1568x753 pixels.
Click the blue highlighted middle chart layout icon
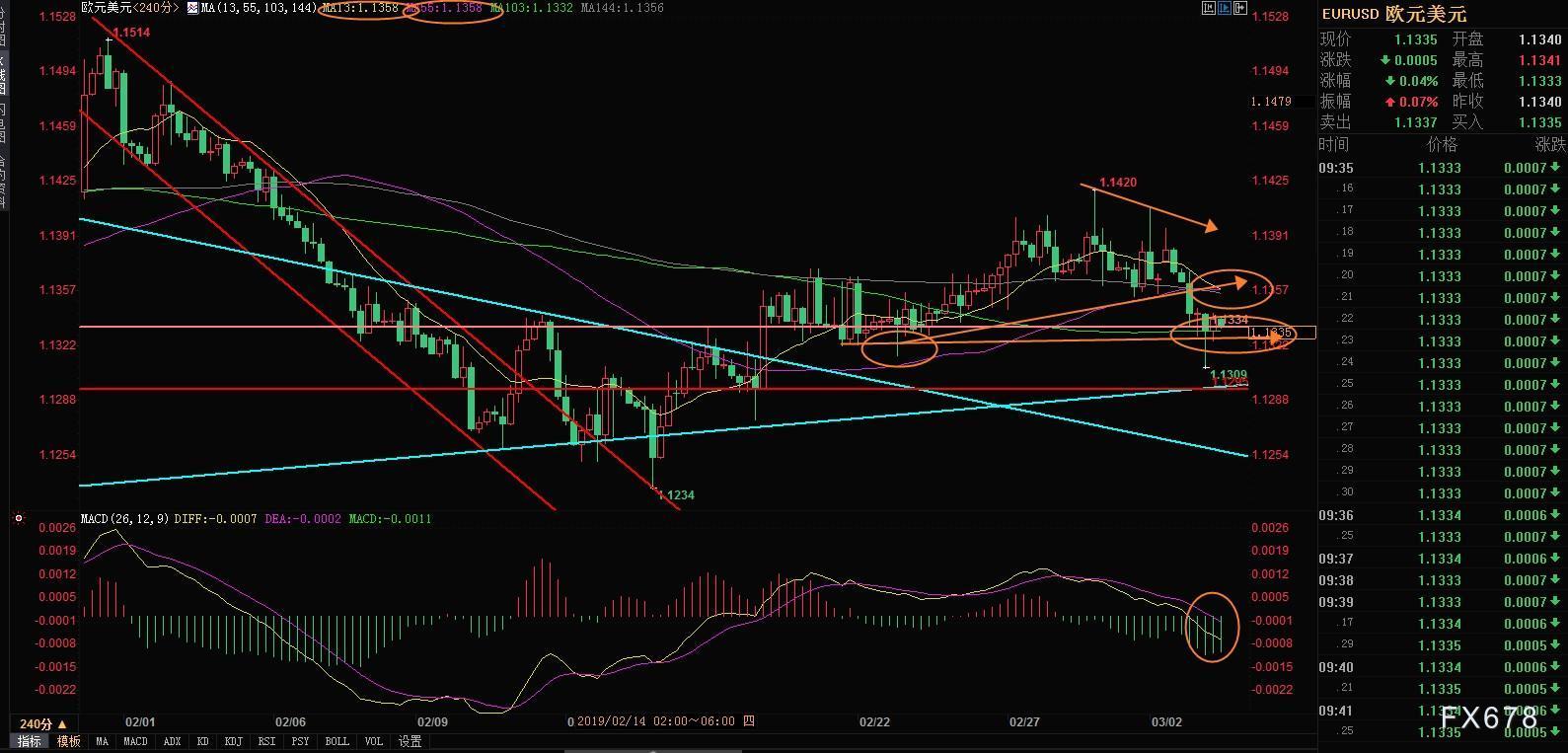(x=1225, y=8)
